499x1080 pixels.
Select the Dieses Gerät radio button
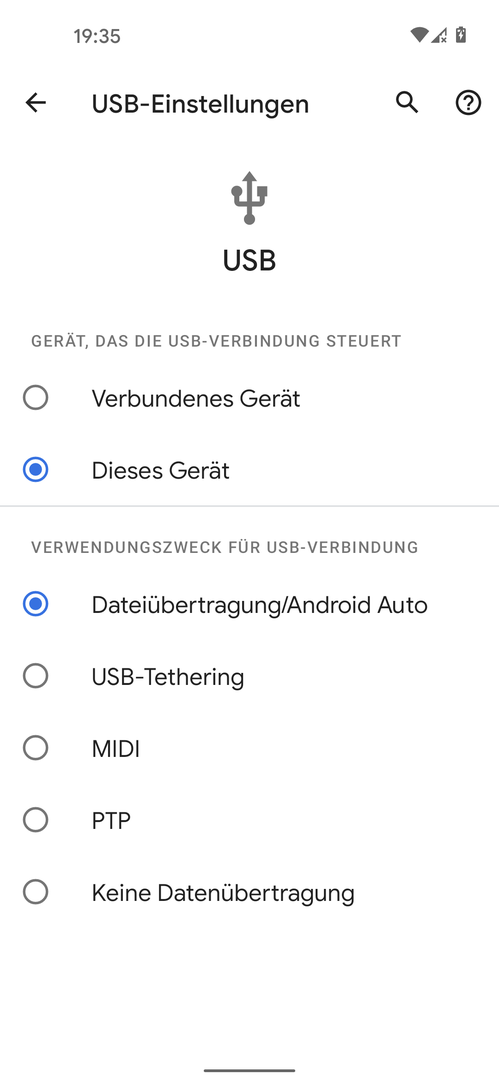point(35,470)
